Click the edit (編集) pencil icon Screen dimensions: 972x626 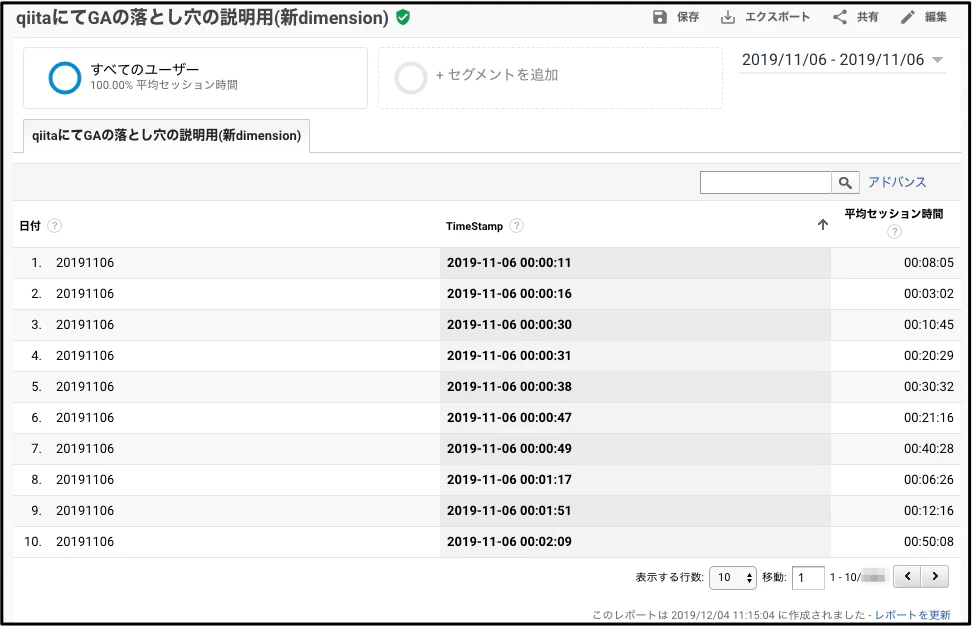(908, 17)
